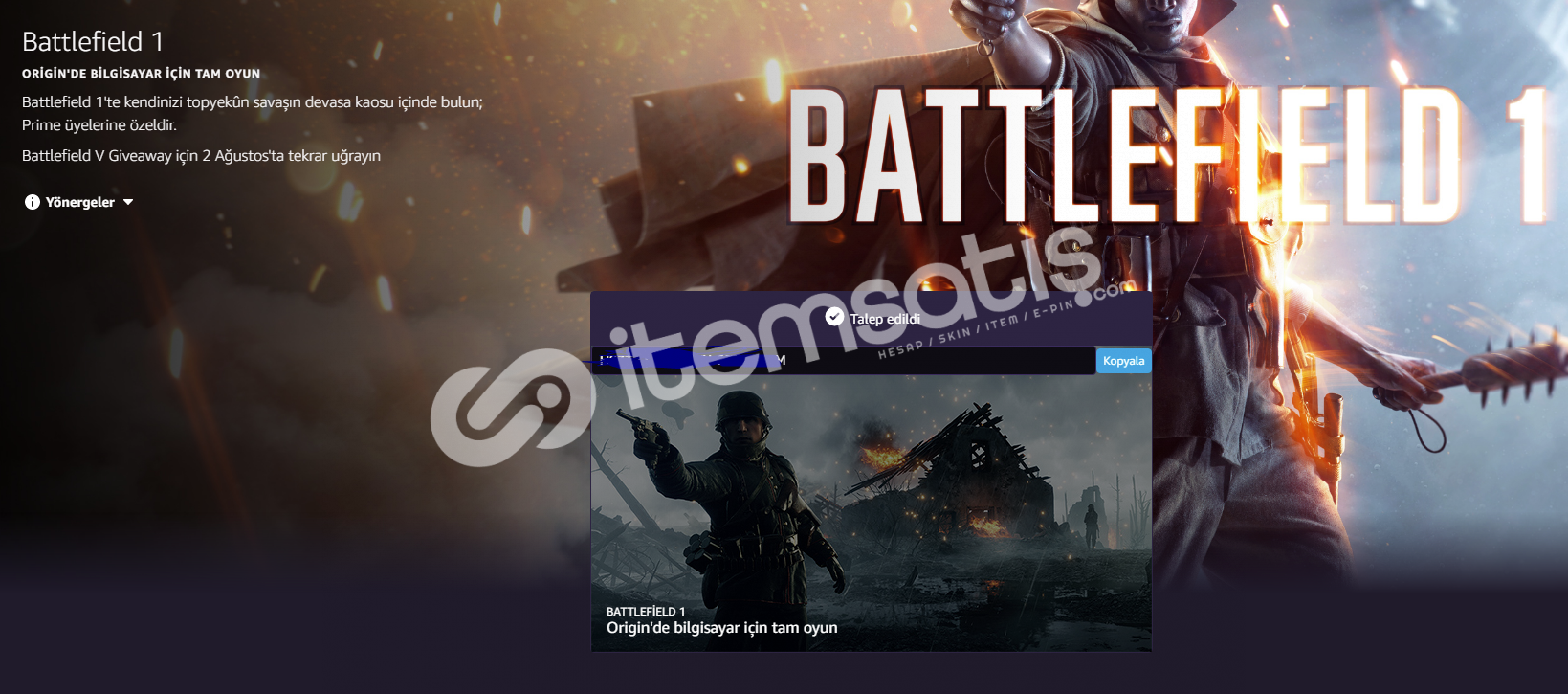
Task: Copy the code with the Kopyala button
Action: click(1123, 361)
